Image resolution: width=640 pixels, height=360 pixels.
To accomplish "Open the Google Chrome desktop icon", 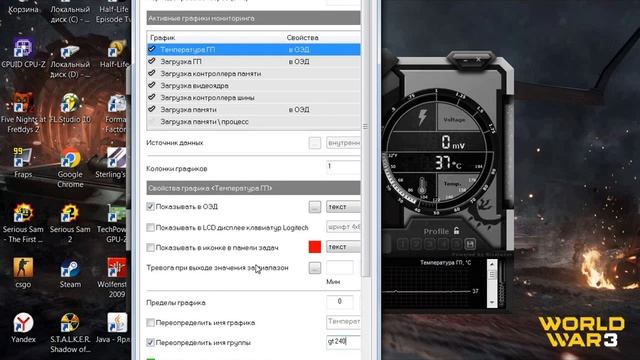I will click(70, 167).
